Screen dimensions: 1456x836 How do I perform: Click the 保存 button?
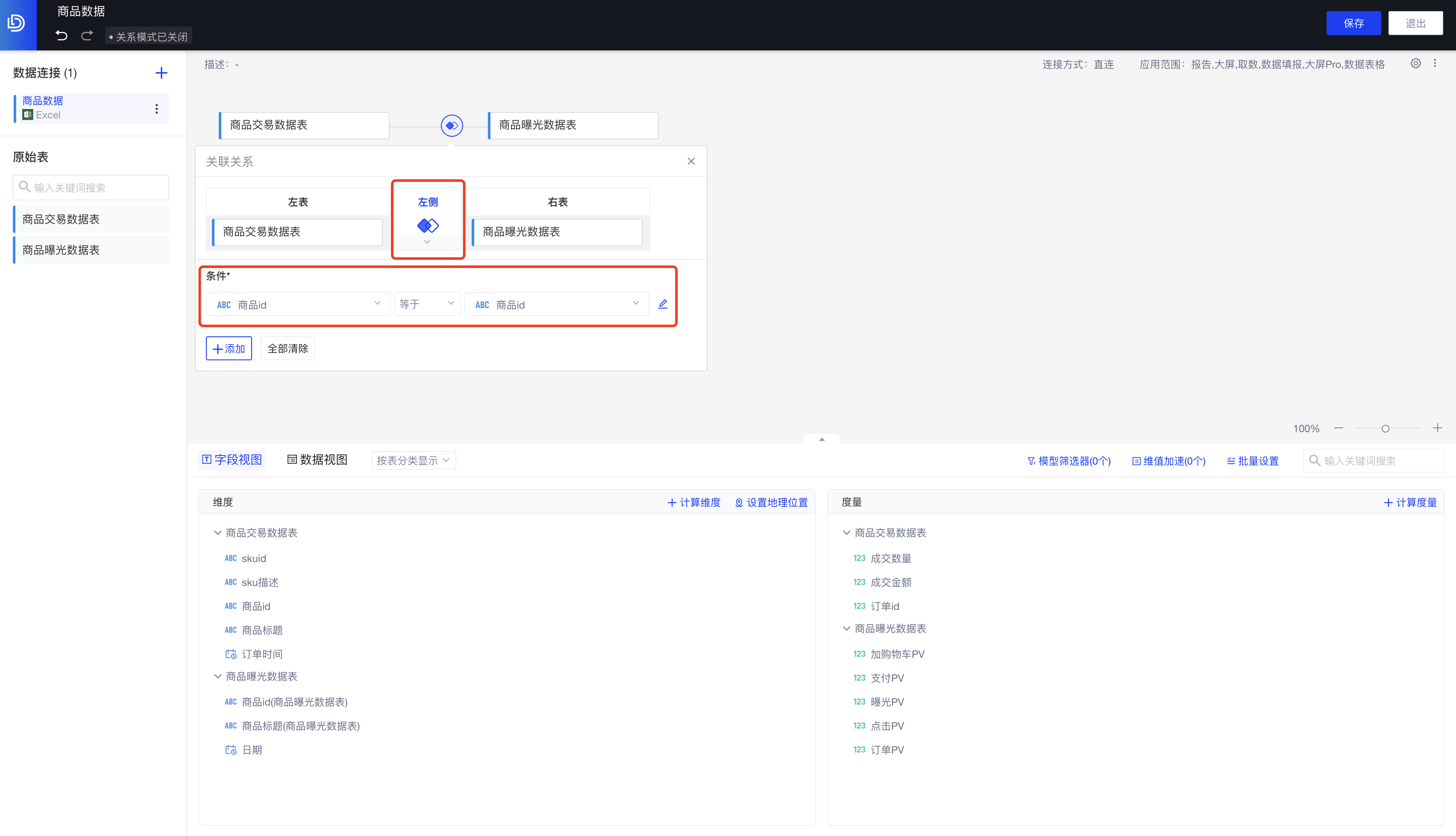pos(1353,23)
